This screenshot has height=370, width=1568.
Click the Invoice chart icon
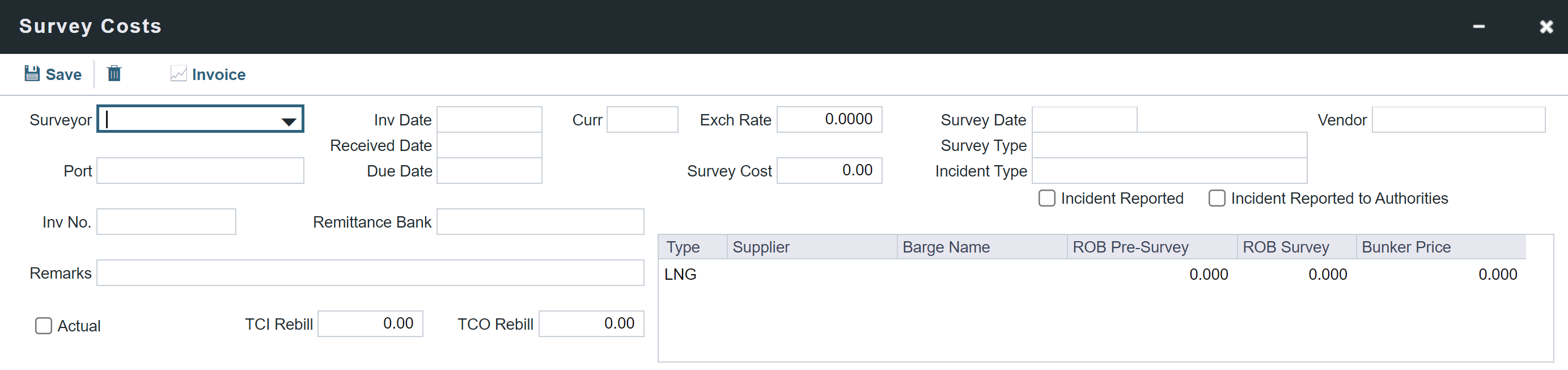click(x=178, y=74)
